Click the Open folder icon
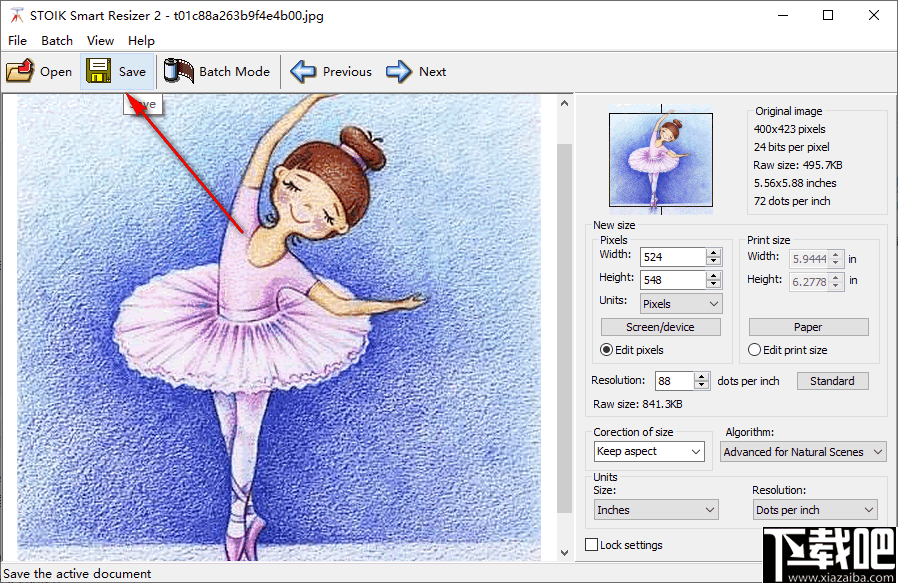 19,71
